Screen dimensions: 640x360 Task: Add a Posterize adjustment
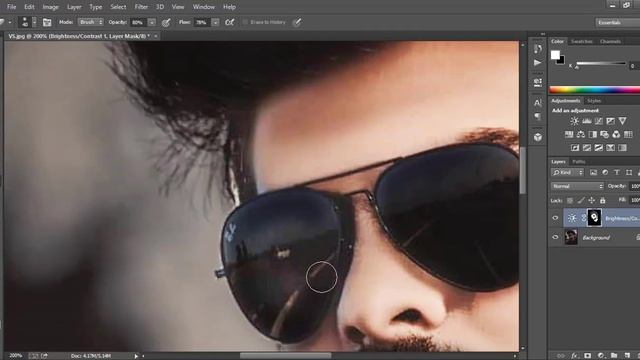point(587,148)
